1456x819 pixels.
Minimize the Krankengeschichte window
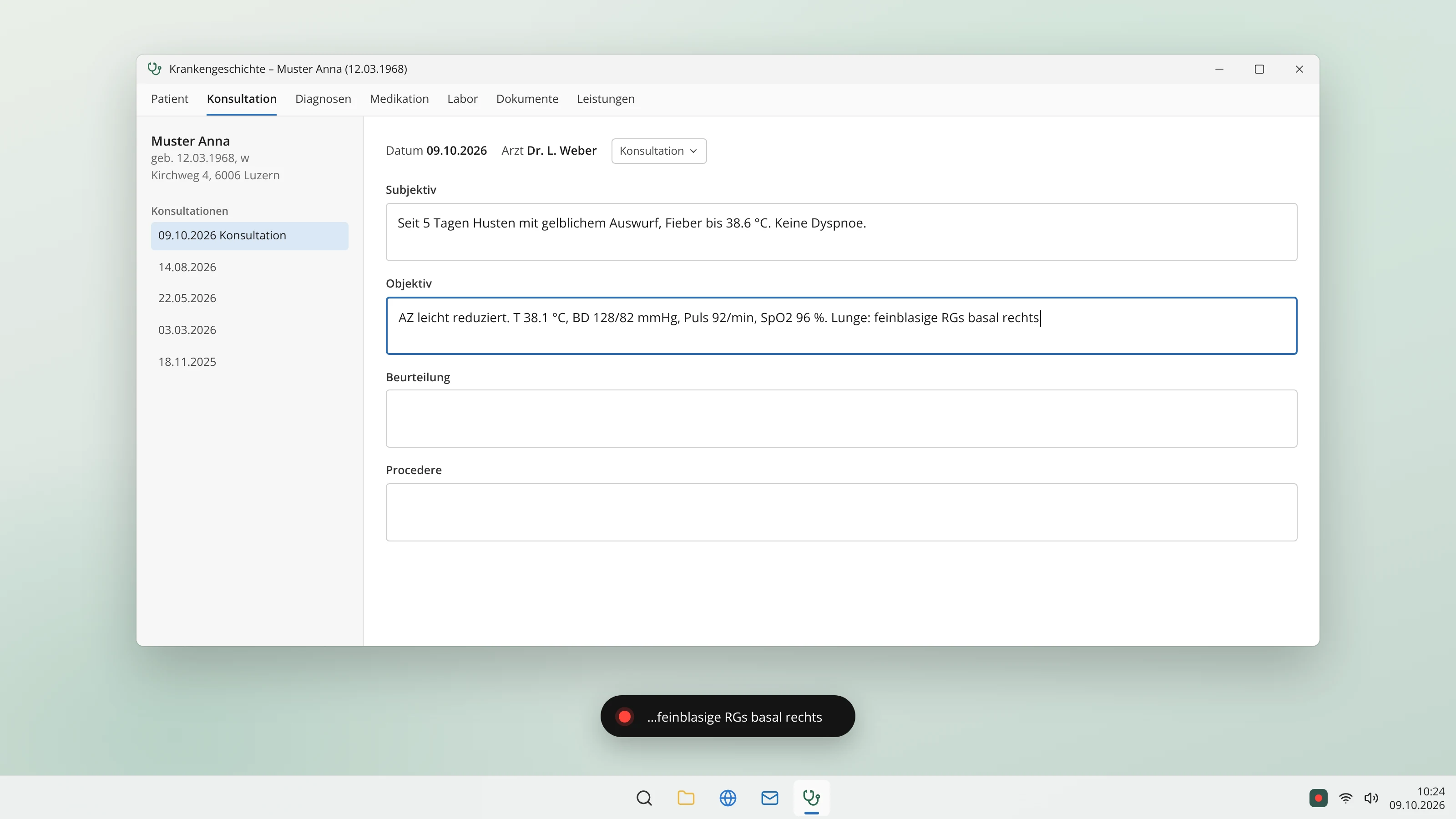[1219, 69]
